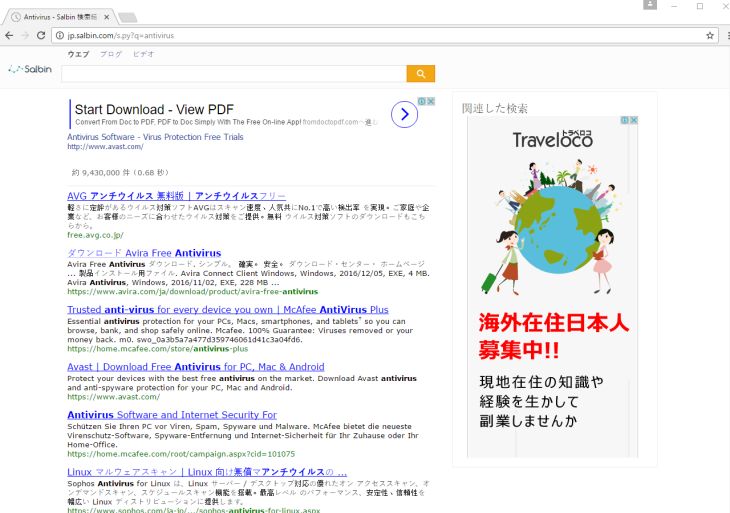The height and width of the screenshot is (513, 730).
Task: Close the Antivirus - Salbin tab
Action: (107, 17)
